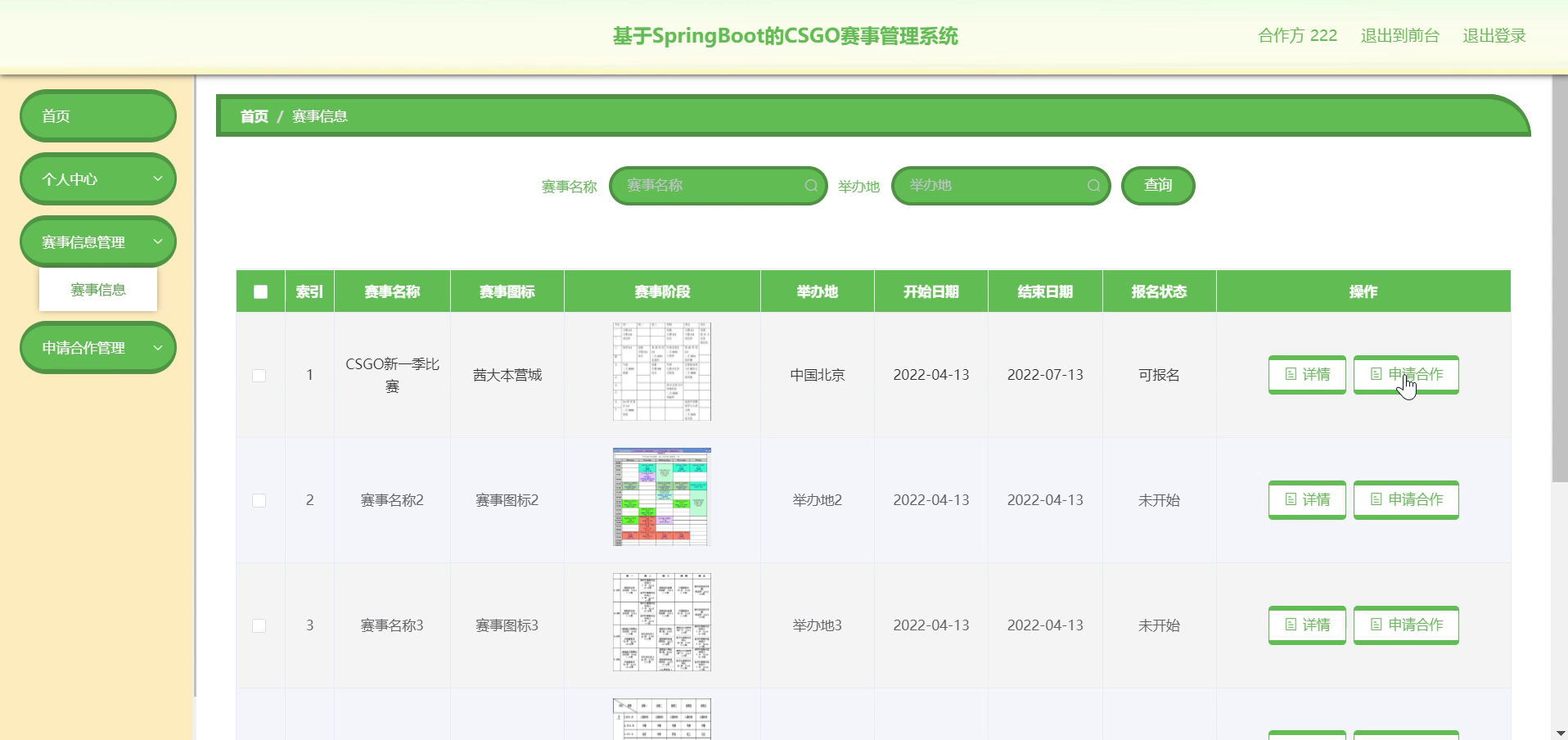Check the row for CSGO新一季比赛
The height and width of the screenshot is (740, 1568).
(259, 375)
